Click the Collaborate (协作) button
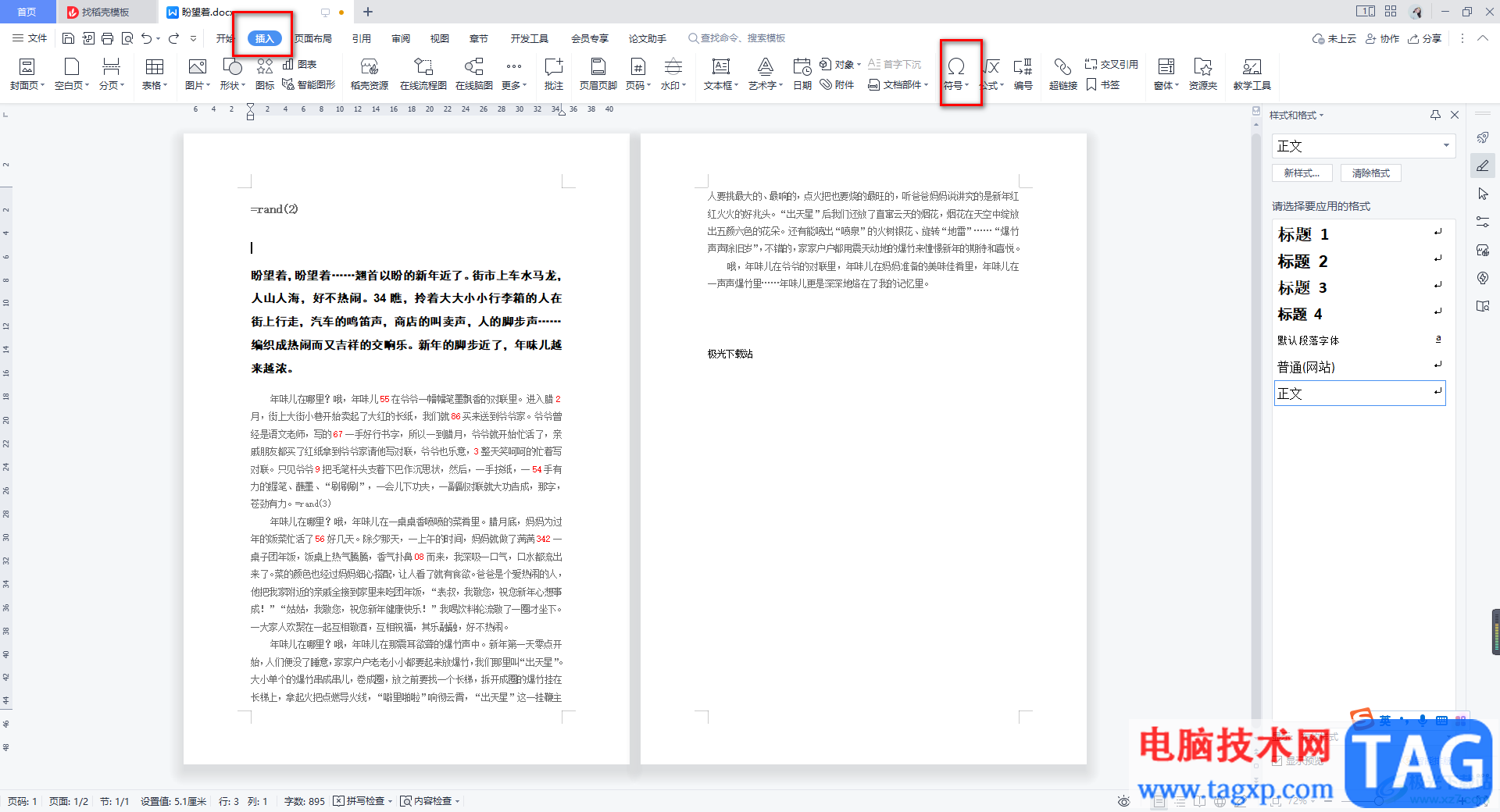This screenshot has height=812, width=1500. 1382,38
